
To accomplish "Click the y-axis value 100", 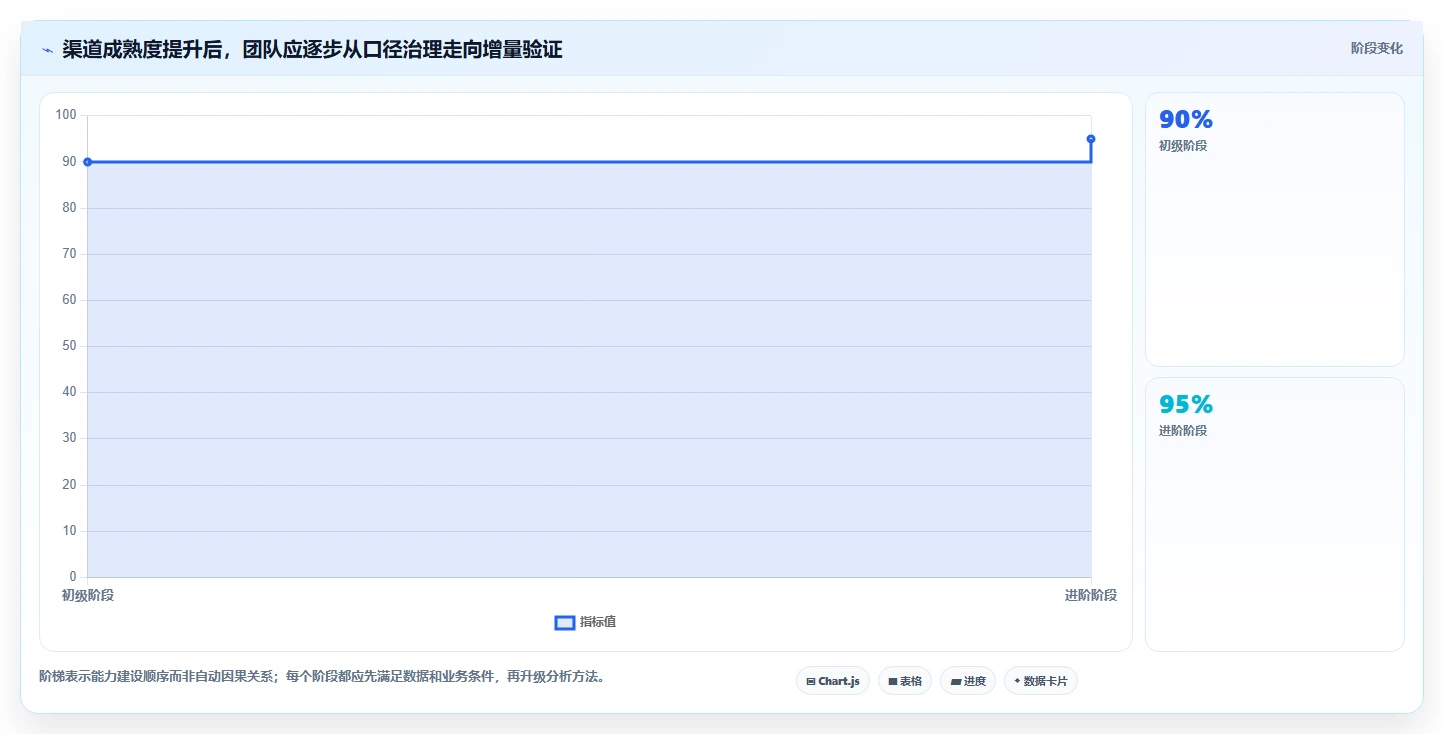I will pos(66,115).
